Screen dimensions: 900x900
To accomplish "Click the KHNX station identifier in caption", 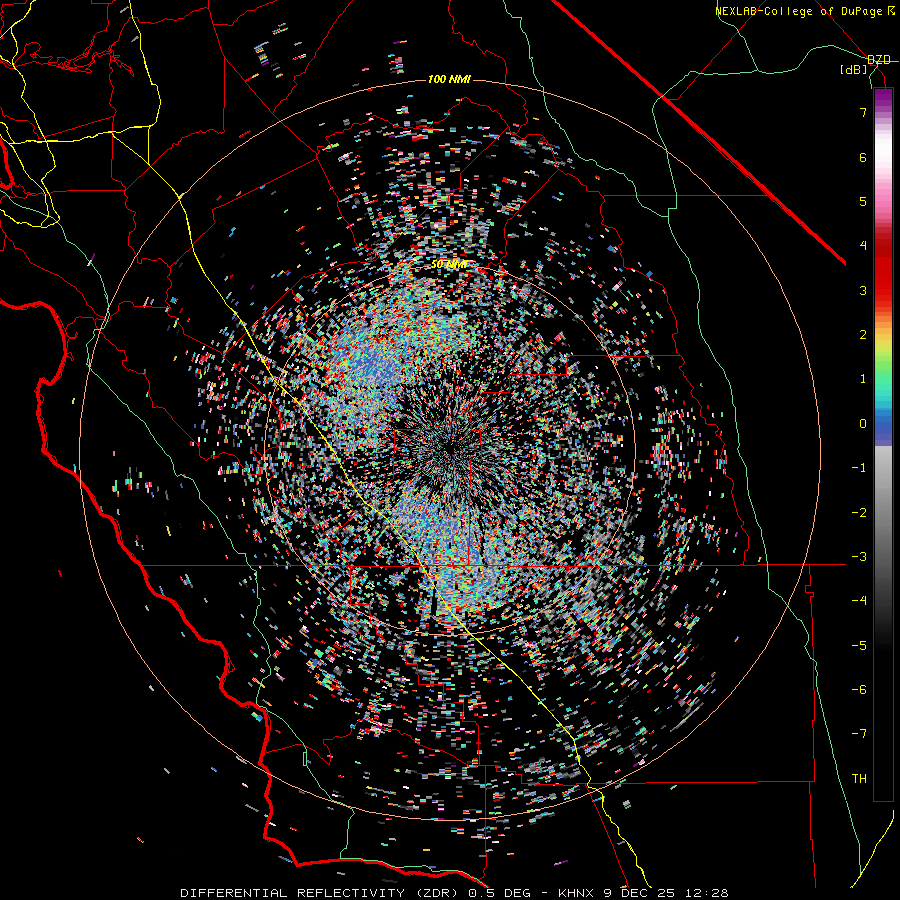I will coord(577,893).
